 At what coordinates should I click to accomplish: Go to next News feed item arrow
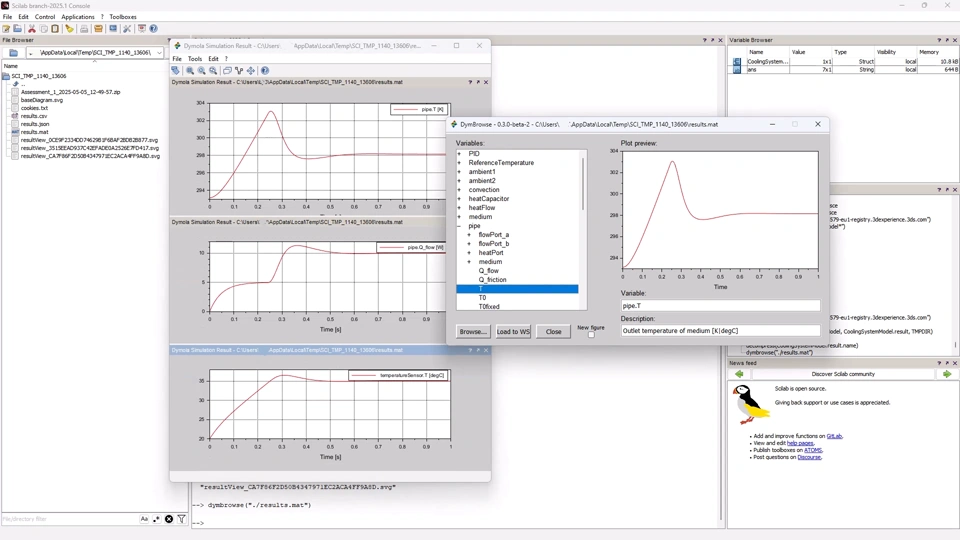click(x=947, y=374)
